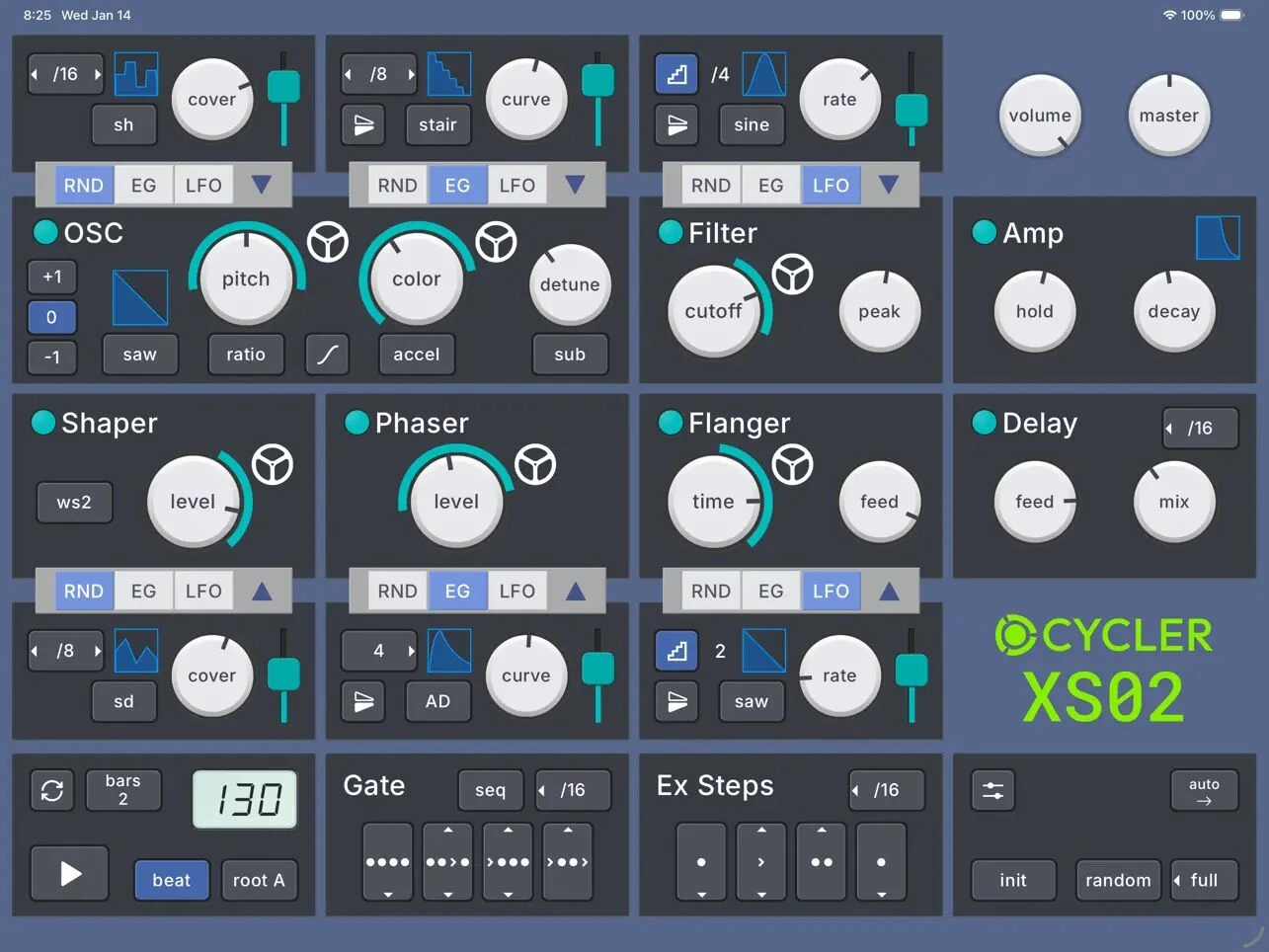Viewport: 1269px width, 952px height.
Task: Collapse the Shaper modulator panel with up triangle
Action: coord(262,591)
